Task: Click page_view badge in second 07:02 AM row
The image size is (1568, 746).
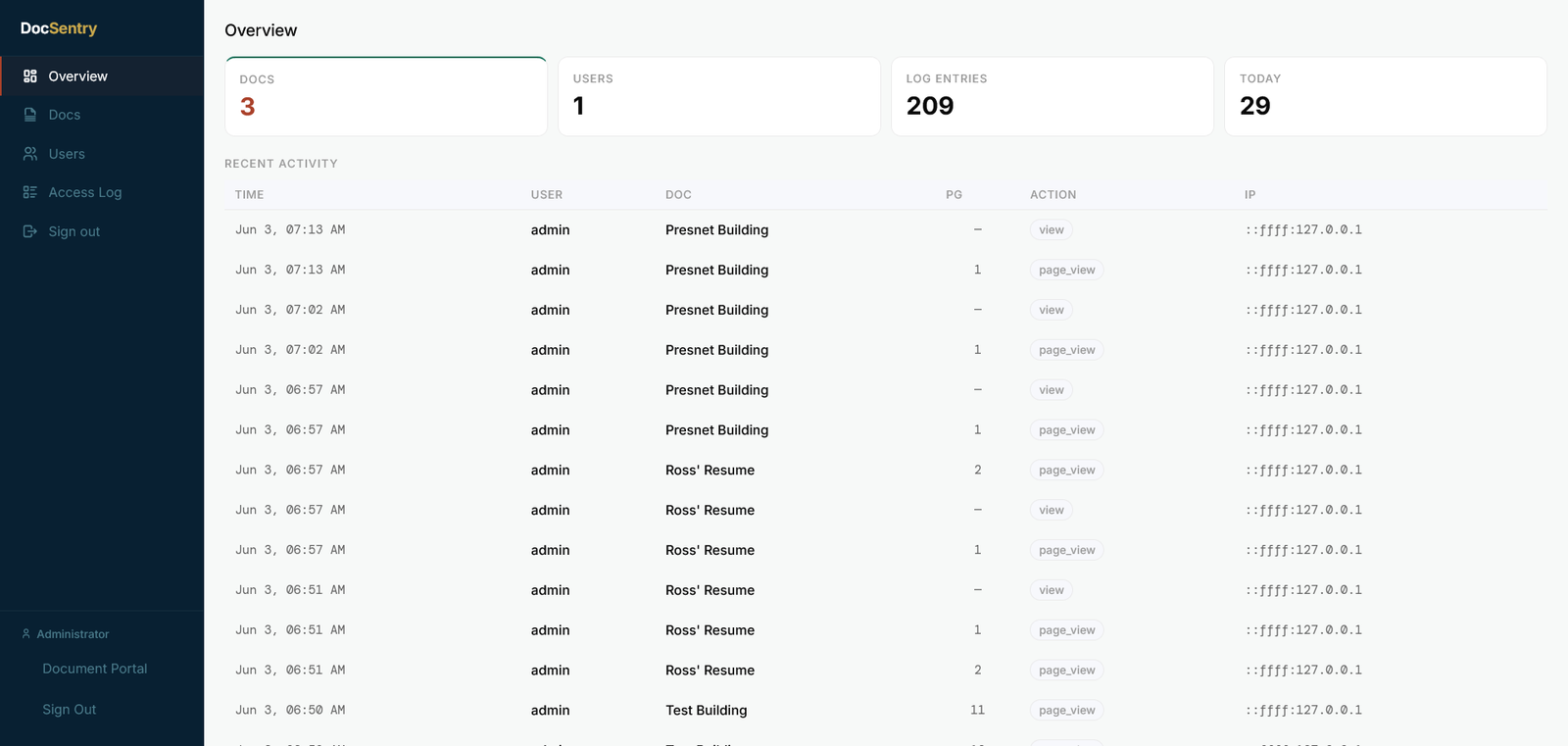Action: pos(1067,350)
